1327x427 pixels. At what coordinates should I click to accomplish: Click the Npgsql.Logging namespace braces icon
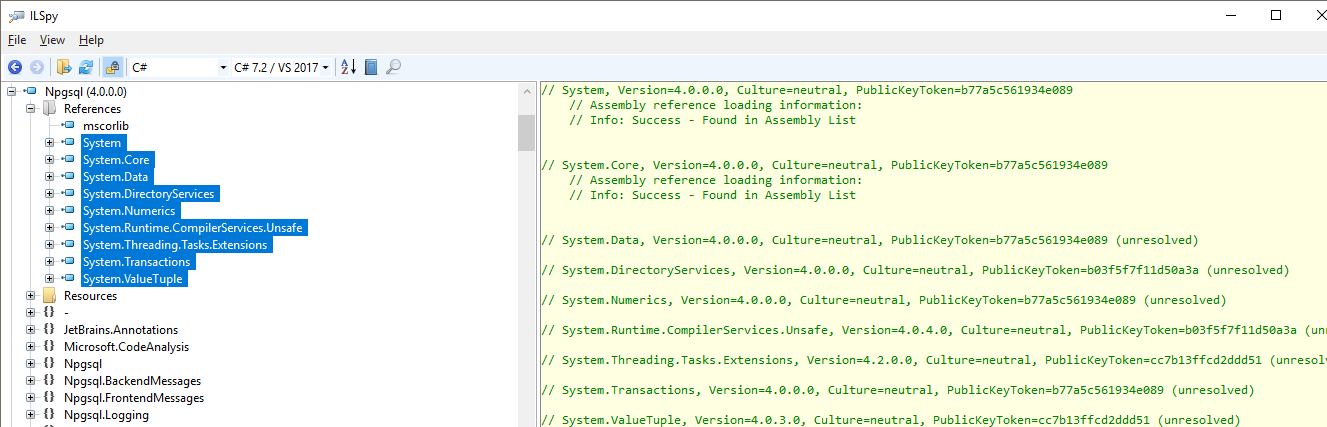[x=48, y=415]
